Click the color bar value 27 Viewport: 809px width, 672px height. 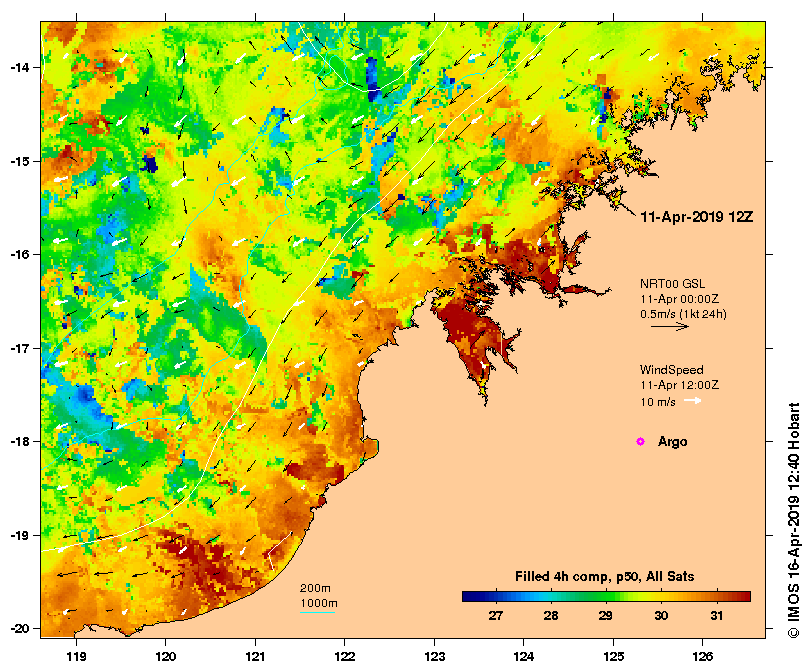495,615
